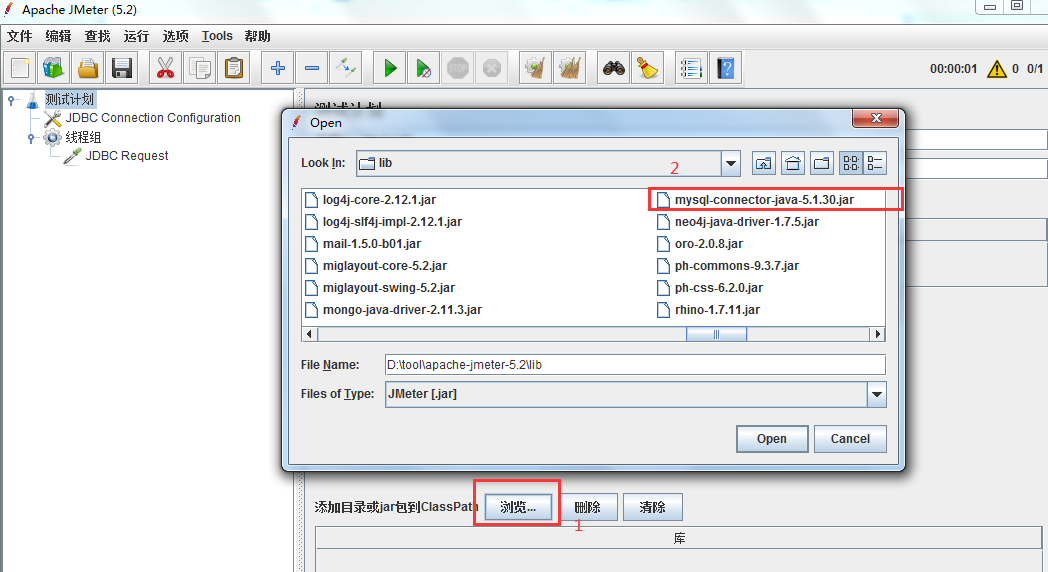Click the Cancel button in dialog

pyautogui.click(x=850, y=439)
